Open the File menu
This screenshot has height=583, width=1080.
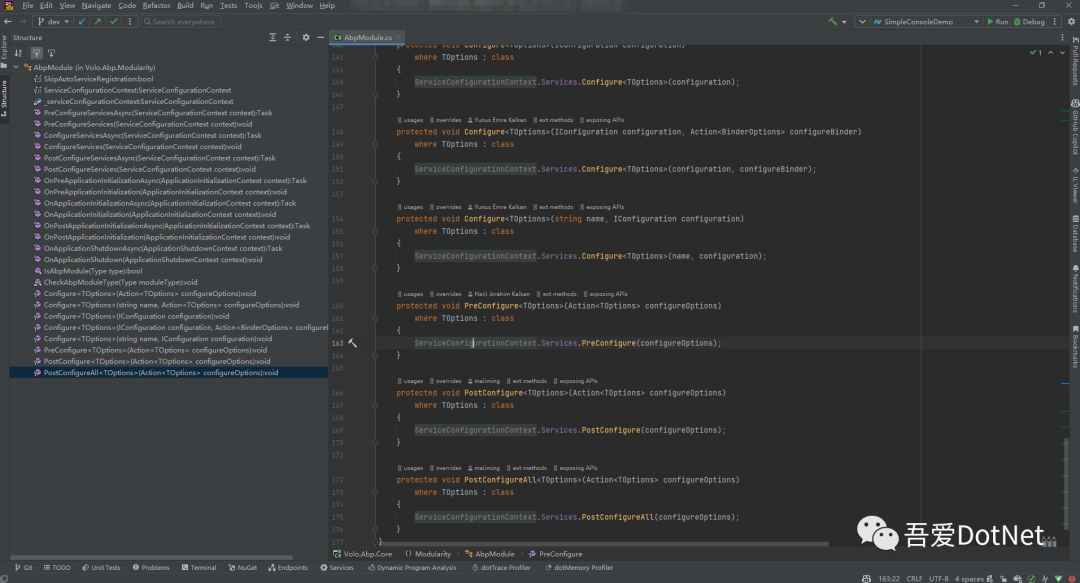point(28,6)
